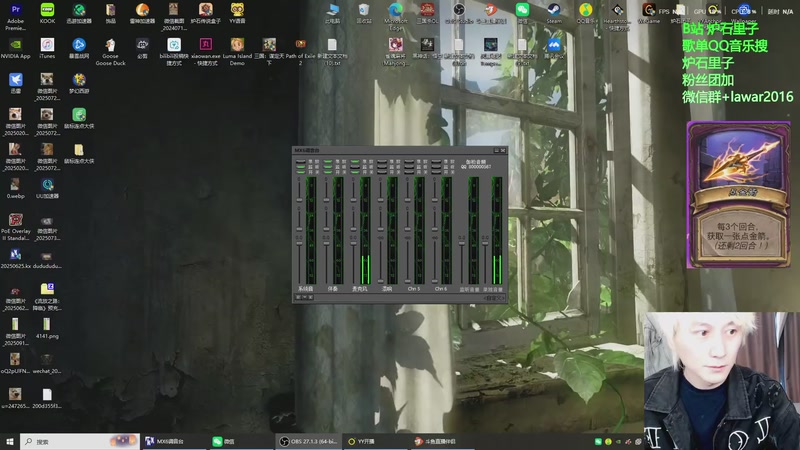Select the 0.webp file icon
The height and width of the screenshot is (450, 800).
click(15, 189)
